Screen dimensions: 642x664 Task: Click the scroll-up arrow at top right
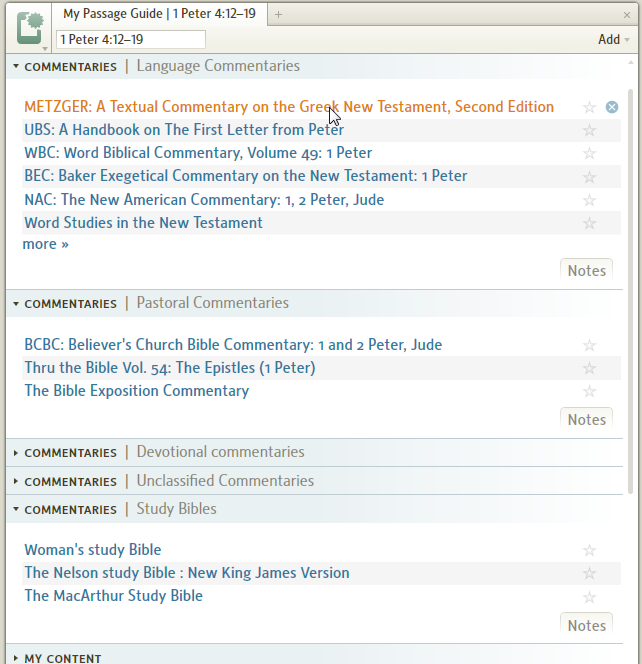click(x=631, y=63)
